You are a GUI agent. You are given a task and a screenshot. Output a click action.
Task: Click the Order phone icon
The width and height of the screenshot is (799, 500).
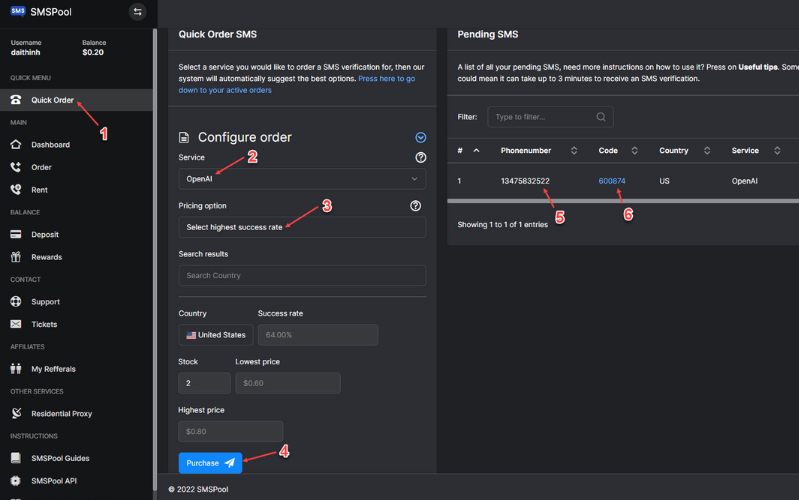coord(16,167)
